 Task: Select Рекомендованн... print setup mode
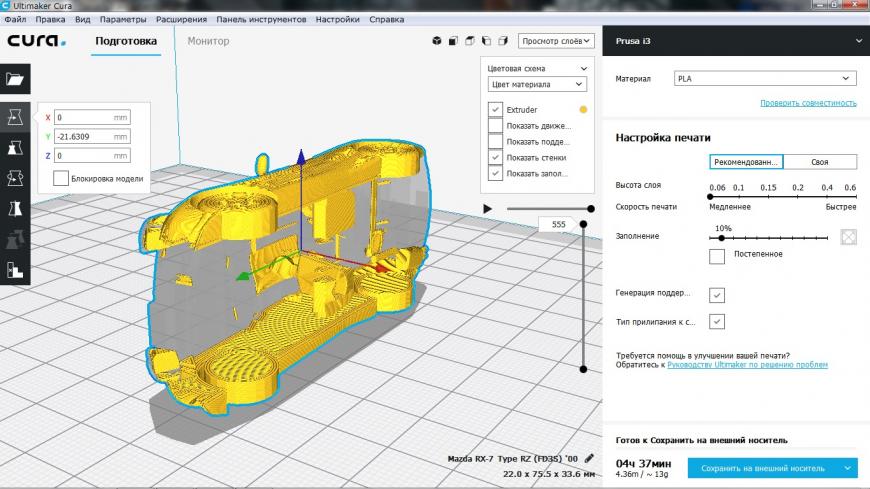pos(746,162)
